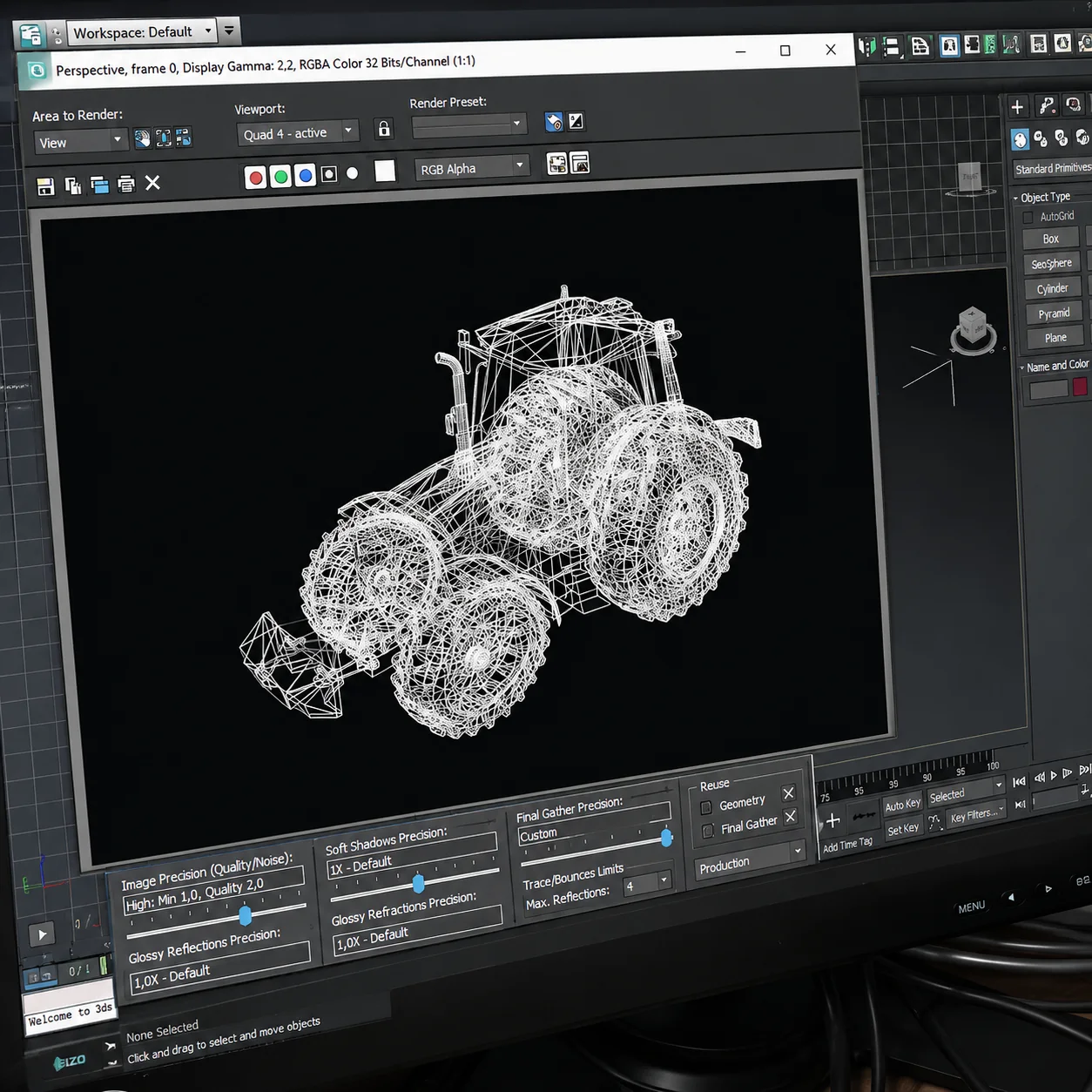Screen dimensions: 1092x1092
Task: Click the Render Setup icon in main toolbar
Action: click(1039, 43)
